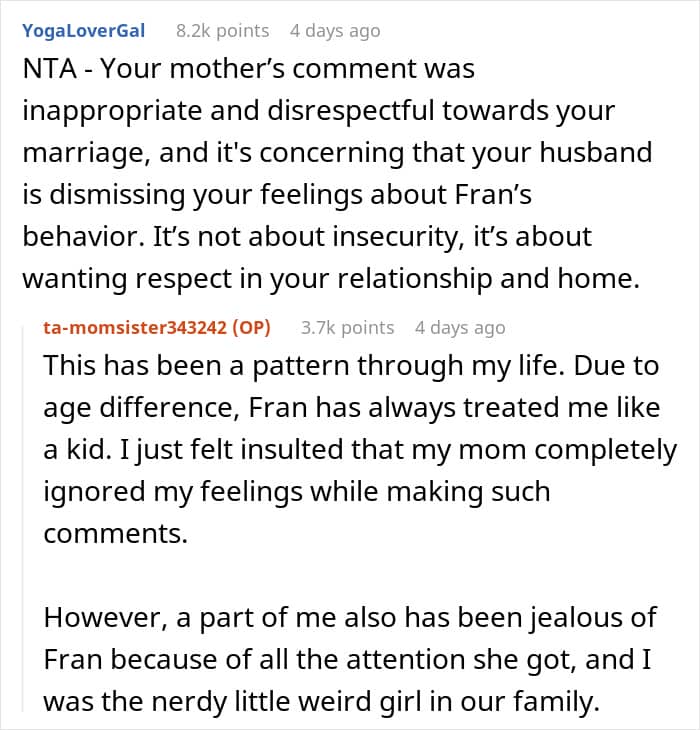The width and height of the screenshot is (700, 730).
Task: Collapse the reply thread using the vertical line
Action: tap(24, 519)
